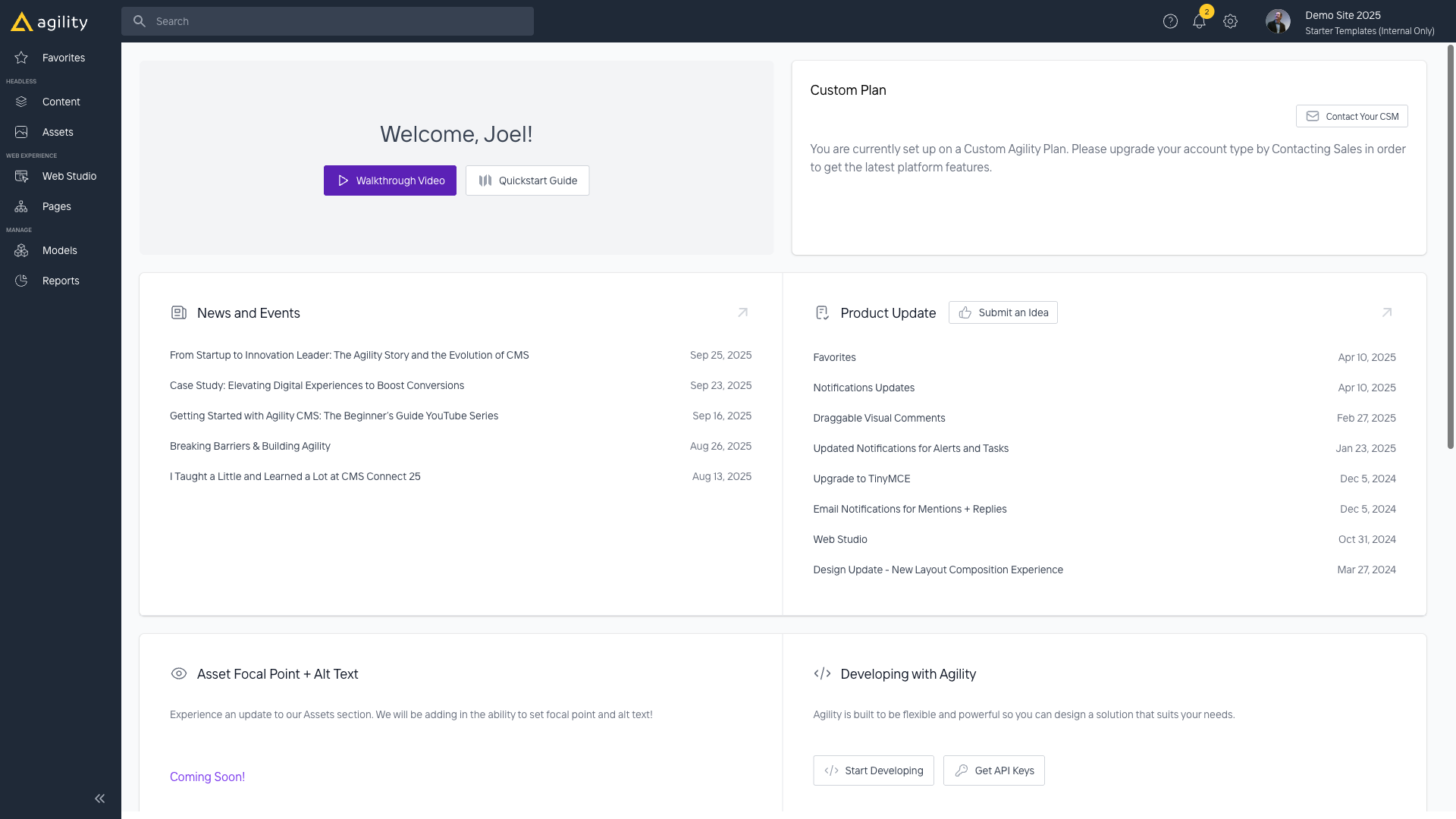The height and width of the screenshot is (819, 1456).
Task: Click the Demo Site 2025 site name
Action: (x=1342, y=15)
